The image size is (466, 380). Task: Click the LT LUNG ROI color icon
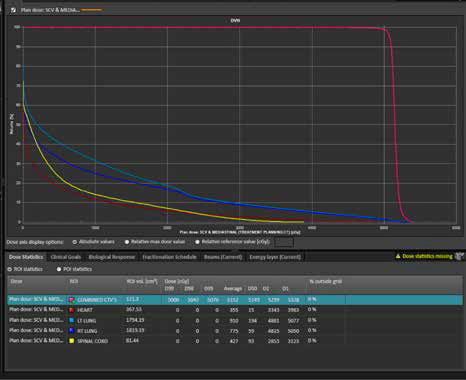pos(72,320)
